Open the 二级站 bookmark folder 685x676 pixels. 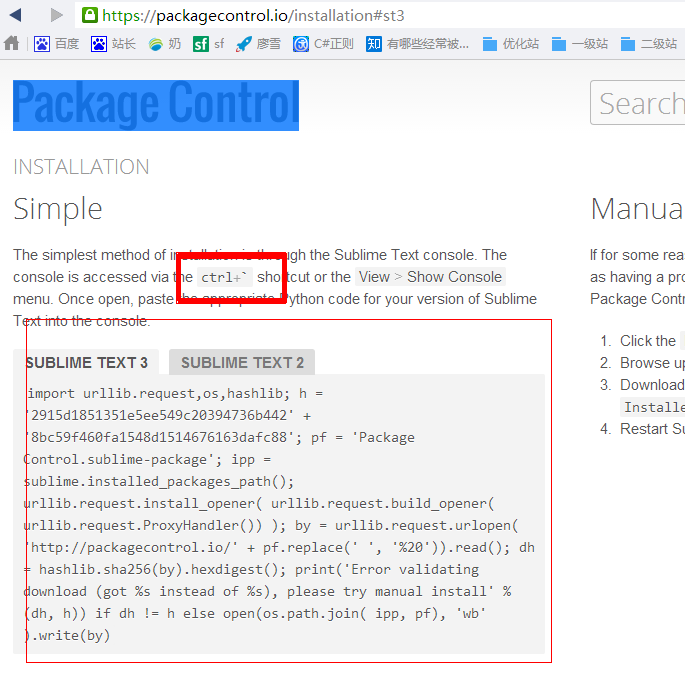coord(649,44)
